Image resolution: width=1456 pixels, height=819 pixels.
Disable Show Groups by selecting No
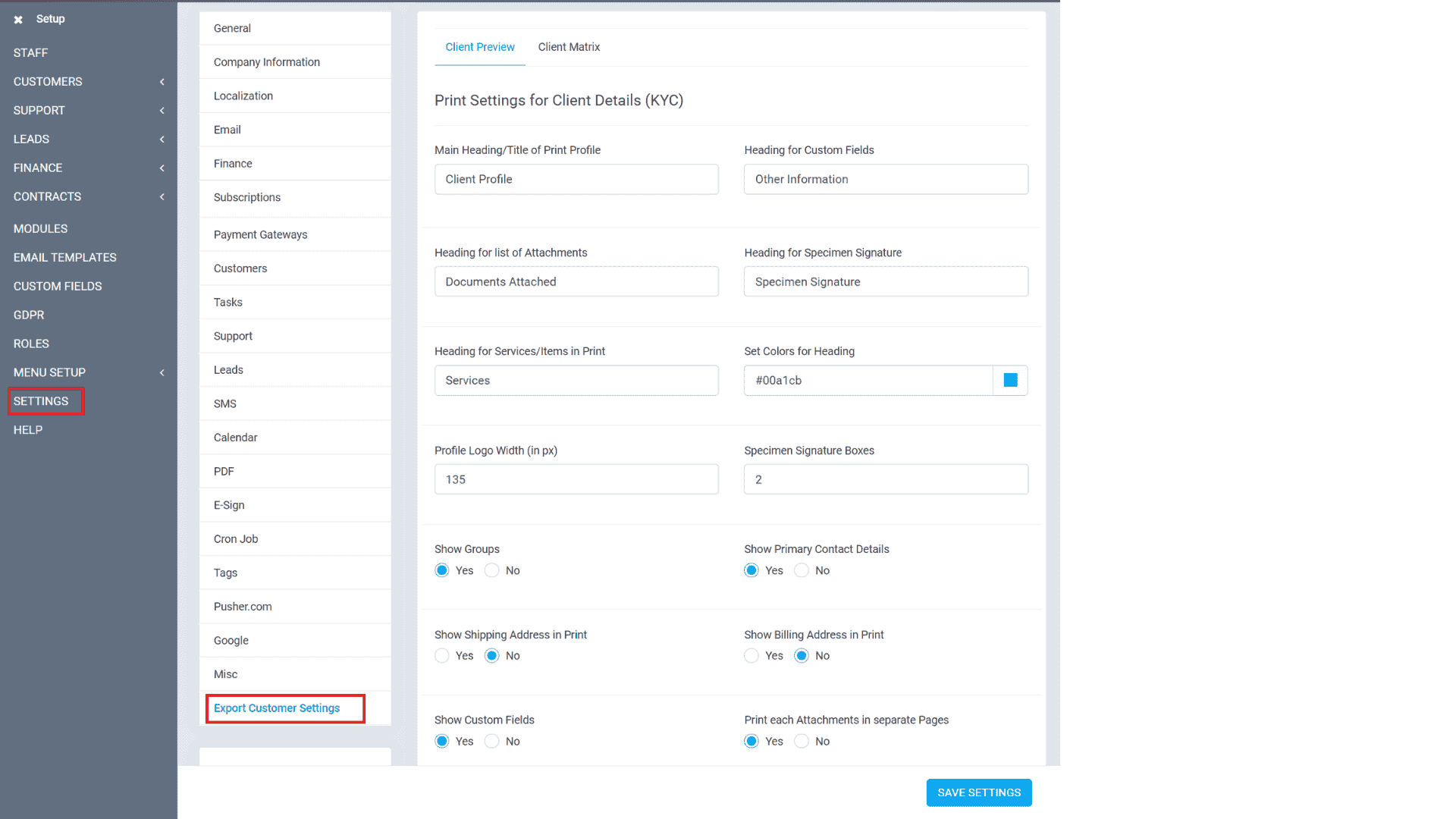pos(492,570)
